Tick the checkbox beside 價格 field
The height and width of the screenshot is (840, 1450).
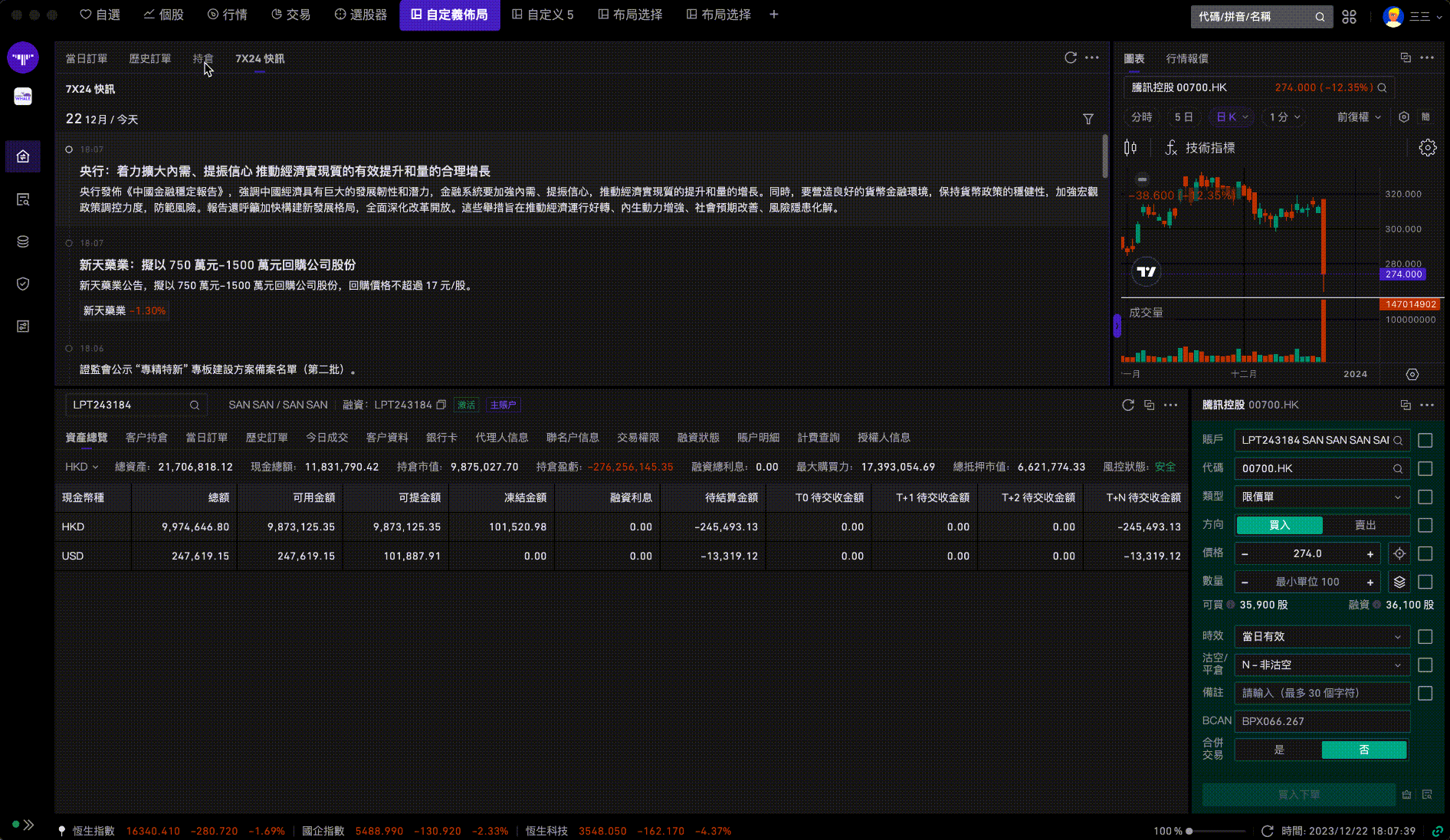(1425, 553)
